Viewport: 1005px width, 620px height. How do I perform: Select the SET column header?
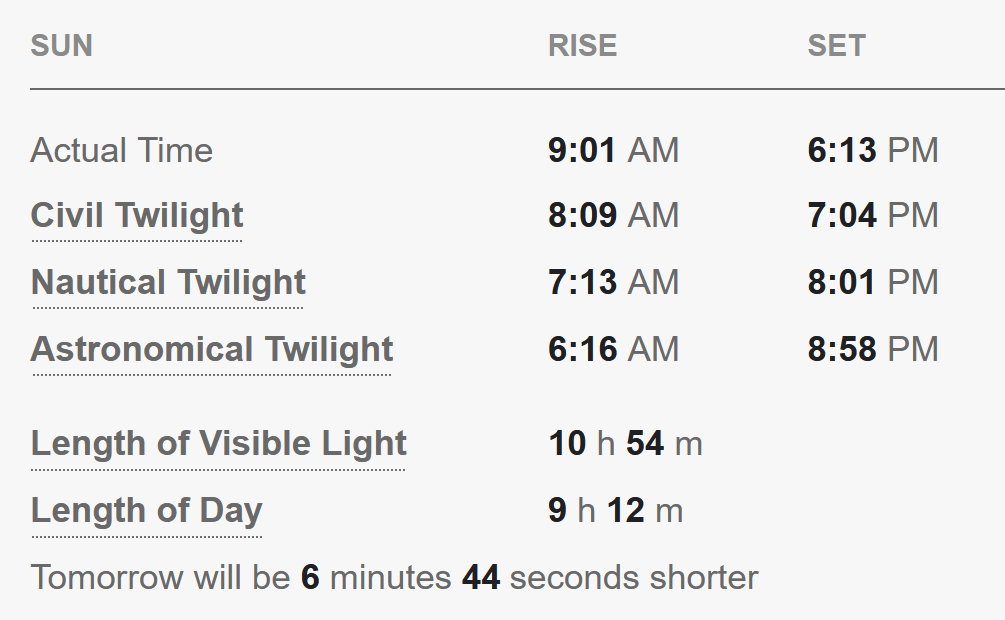[836, 46]
